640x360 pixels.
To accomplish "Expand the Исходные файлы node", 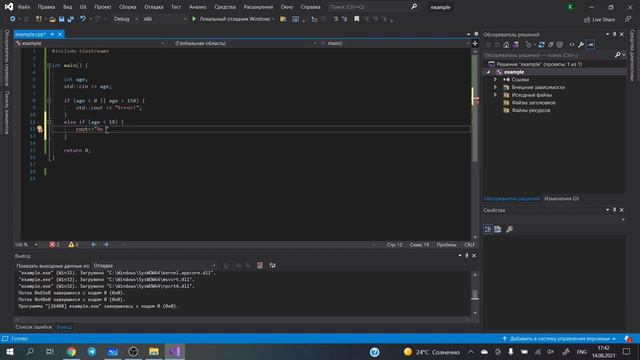I will pos(496,95).
